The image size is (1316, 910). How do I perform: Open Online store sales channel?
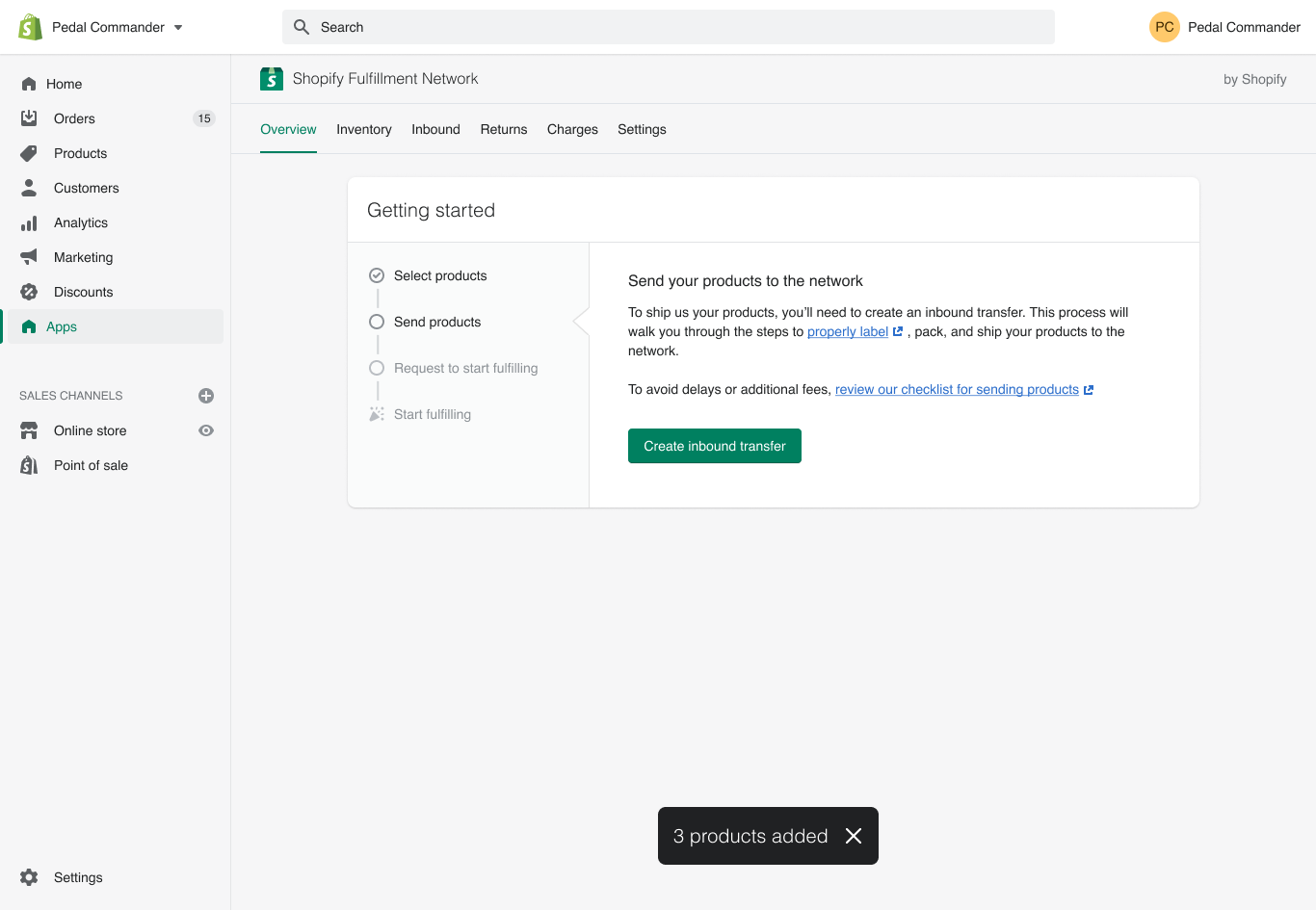coord(91,430)
